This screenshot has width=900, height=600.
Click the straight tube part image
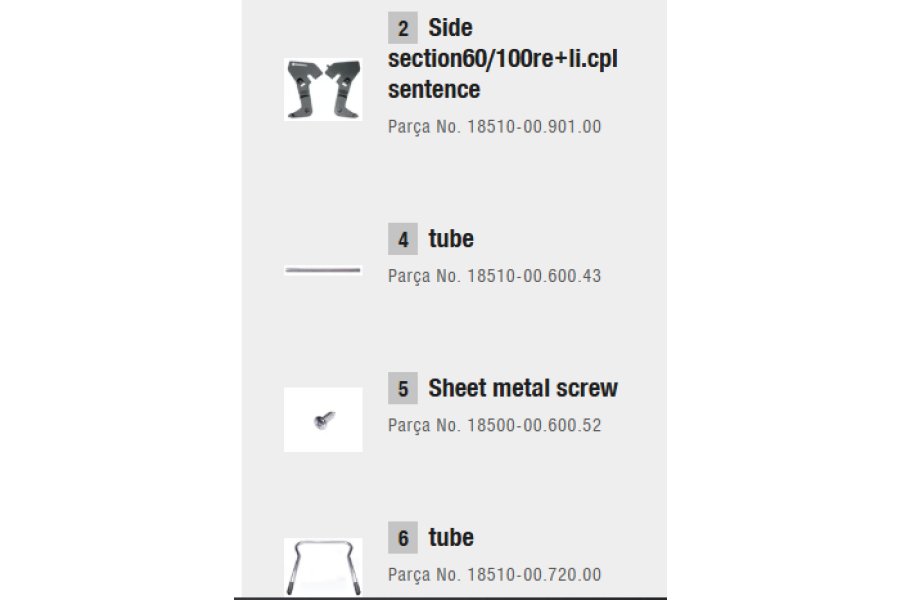pyautogui.click(x=323, y=270)
